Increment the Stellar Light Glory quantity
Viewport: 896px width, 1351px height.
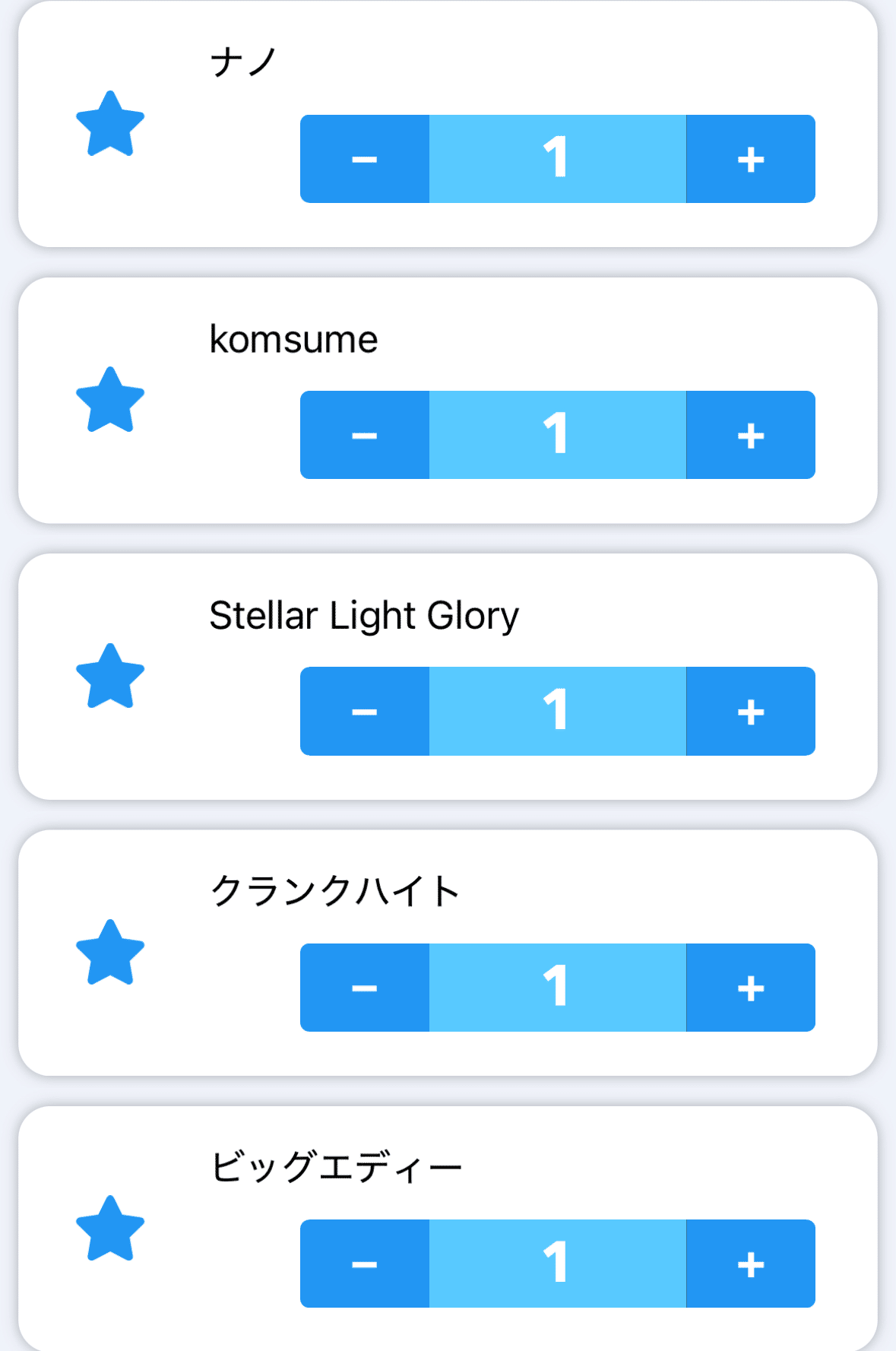(x=751, y=711)
